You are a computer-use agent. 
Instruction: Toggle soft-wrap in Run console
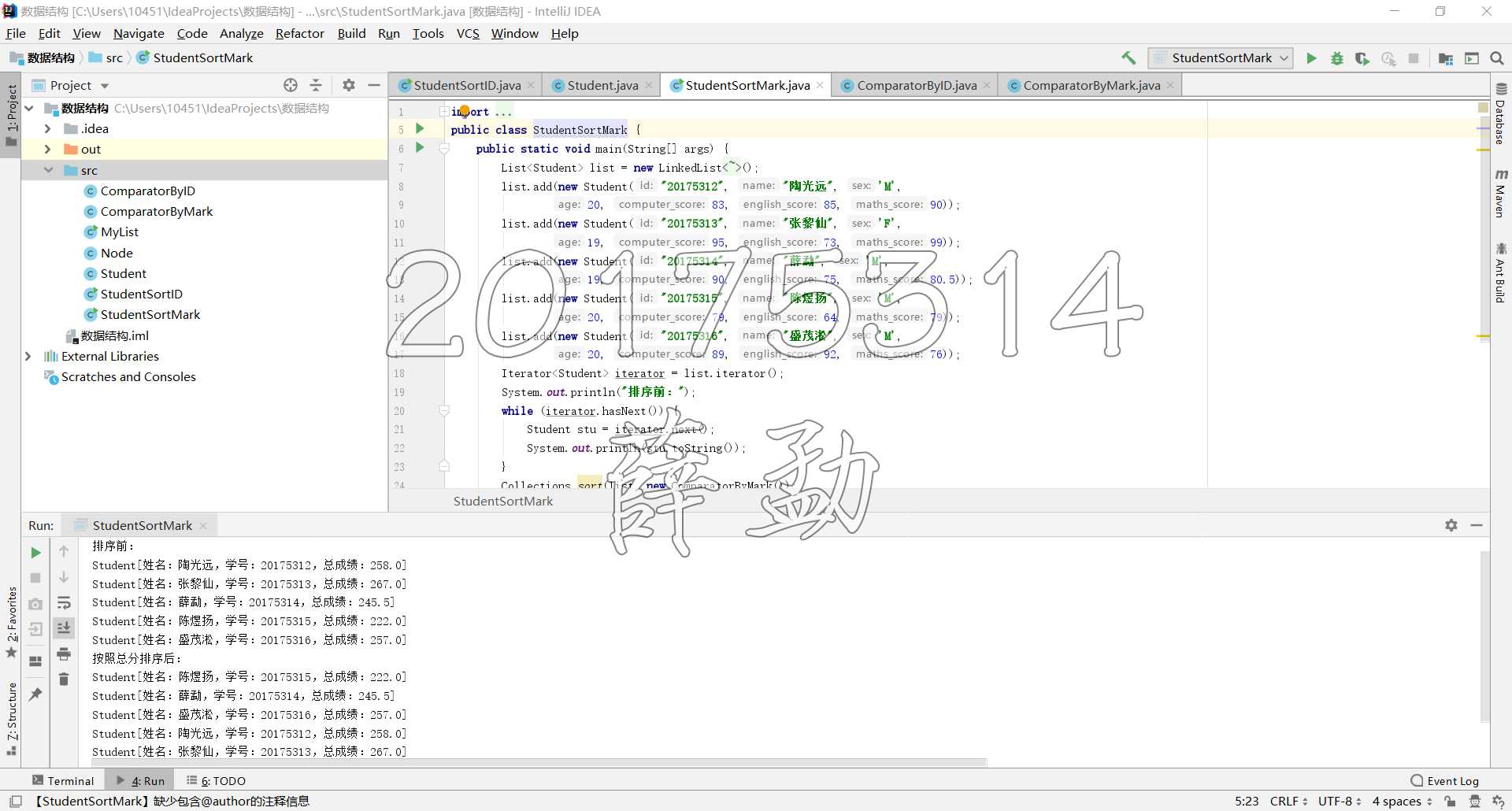point(64,603)
